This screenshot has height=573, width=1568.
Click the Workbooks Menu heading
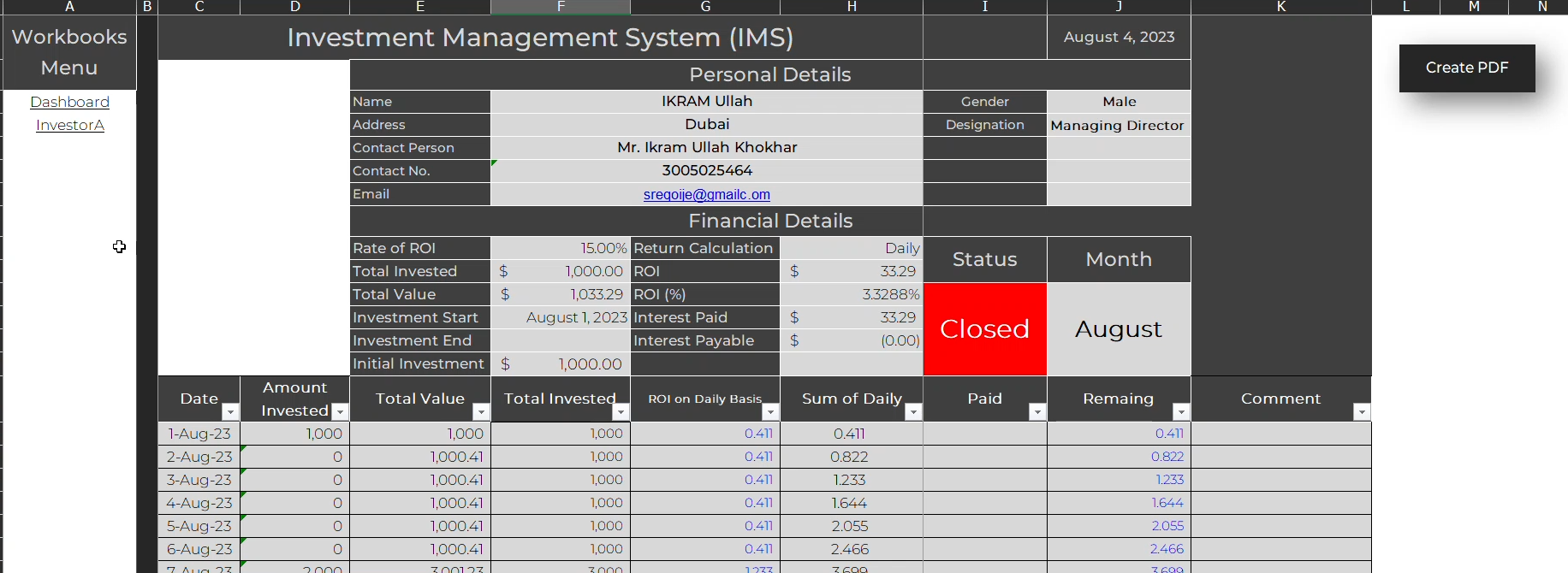69,52
